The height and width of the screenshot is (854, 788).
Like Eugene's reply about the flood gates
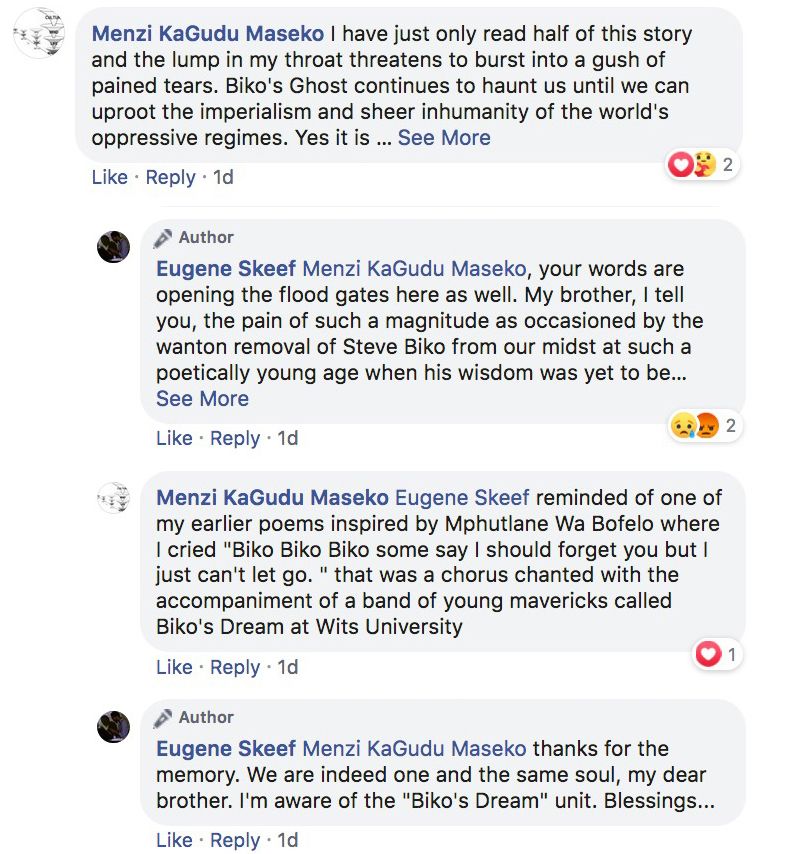point(175,438)
